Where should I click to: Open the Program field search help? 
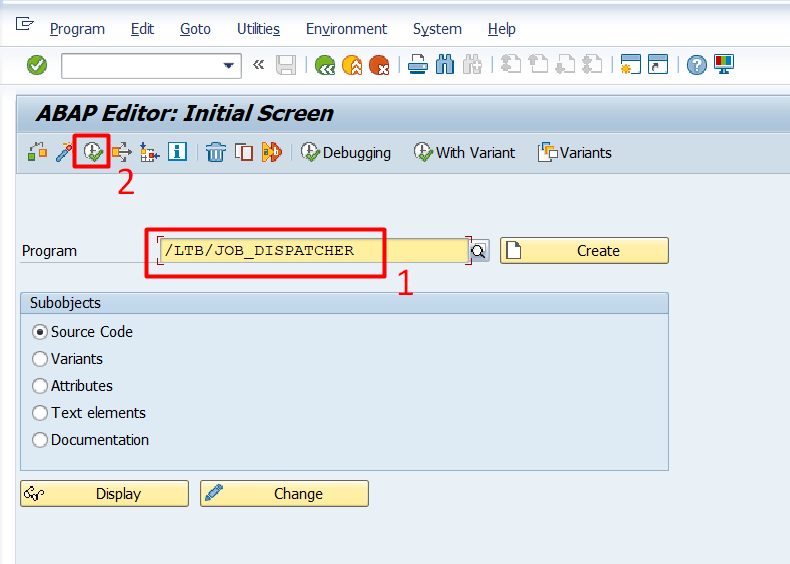tap(479, 250)
